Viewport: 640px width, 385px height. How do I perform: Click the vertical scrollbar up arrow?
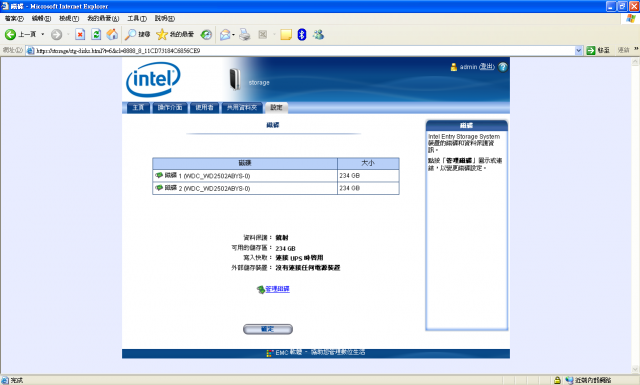(635, 62)
